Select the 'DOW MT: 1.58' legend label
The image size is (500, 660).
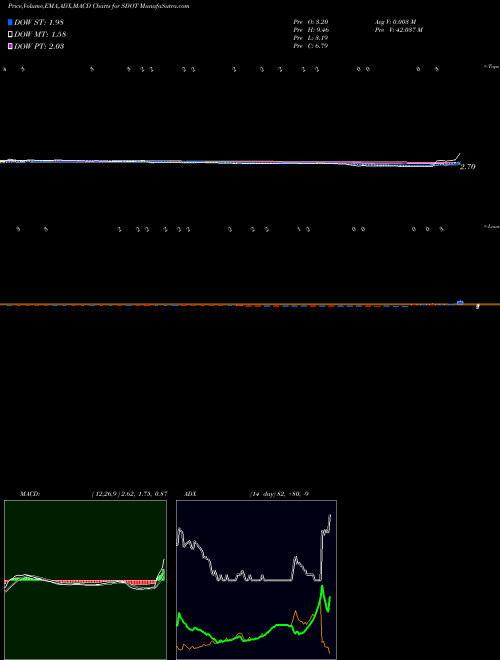40,35
